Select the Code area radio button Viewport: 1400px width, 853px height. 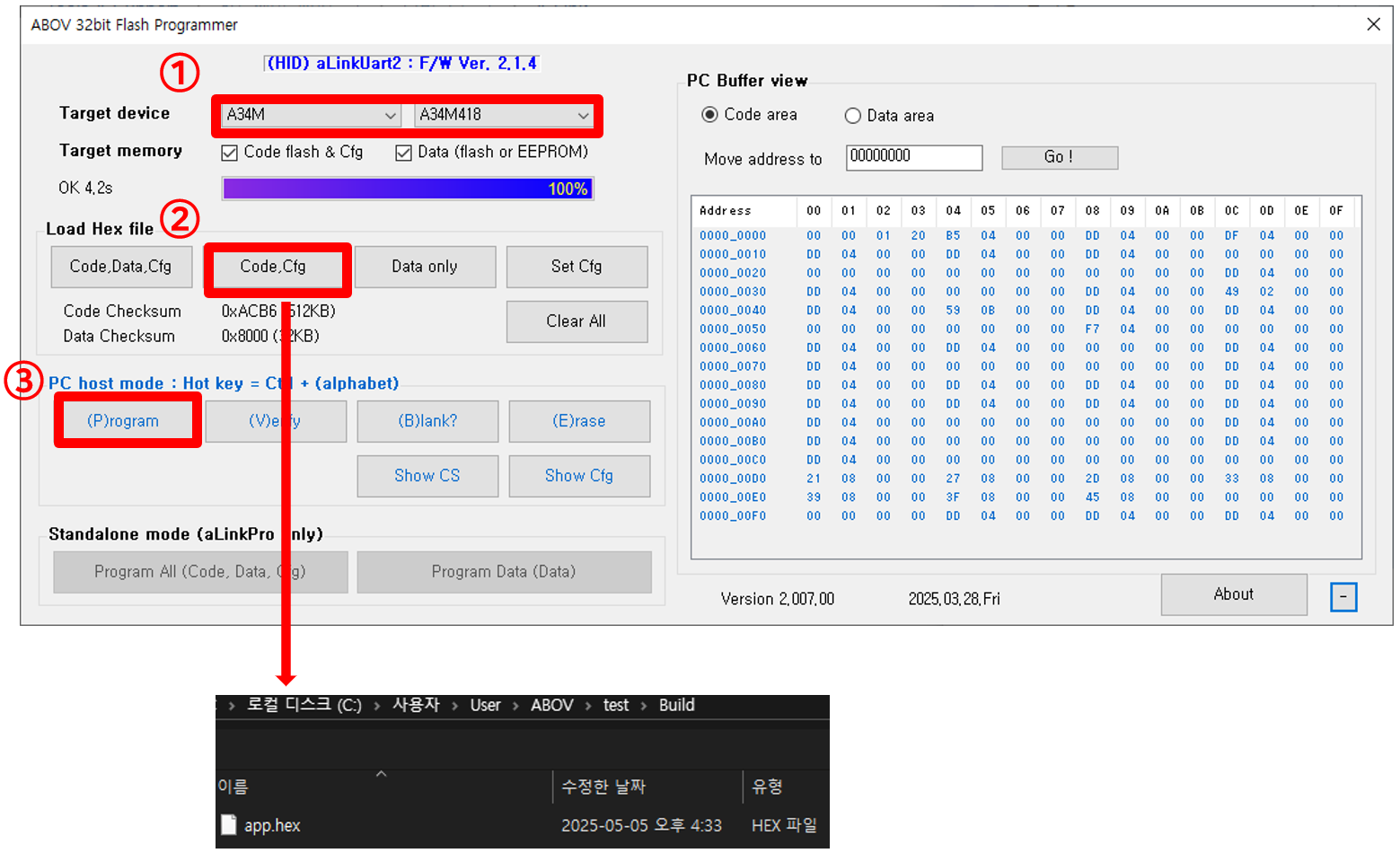coord(709,115)
